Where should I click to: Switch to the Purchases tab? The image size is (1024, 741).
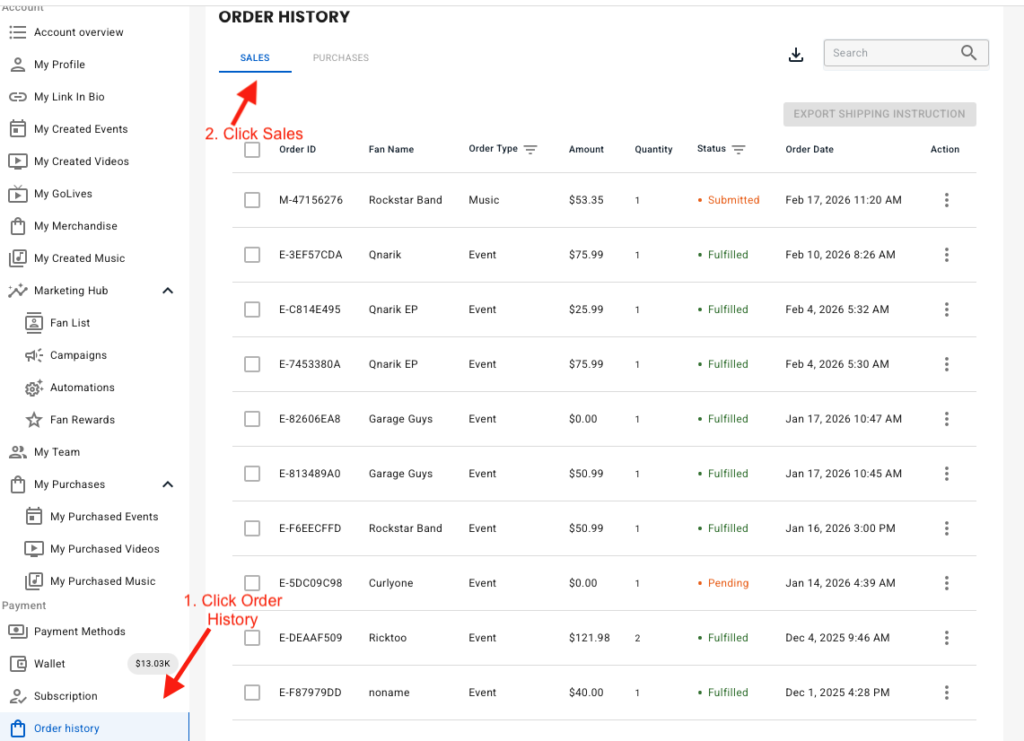click(340, 58)
